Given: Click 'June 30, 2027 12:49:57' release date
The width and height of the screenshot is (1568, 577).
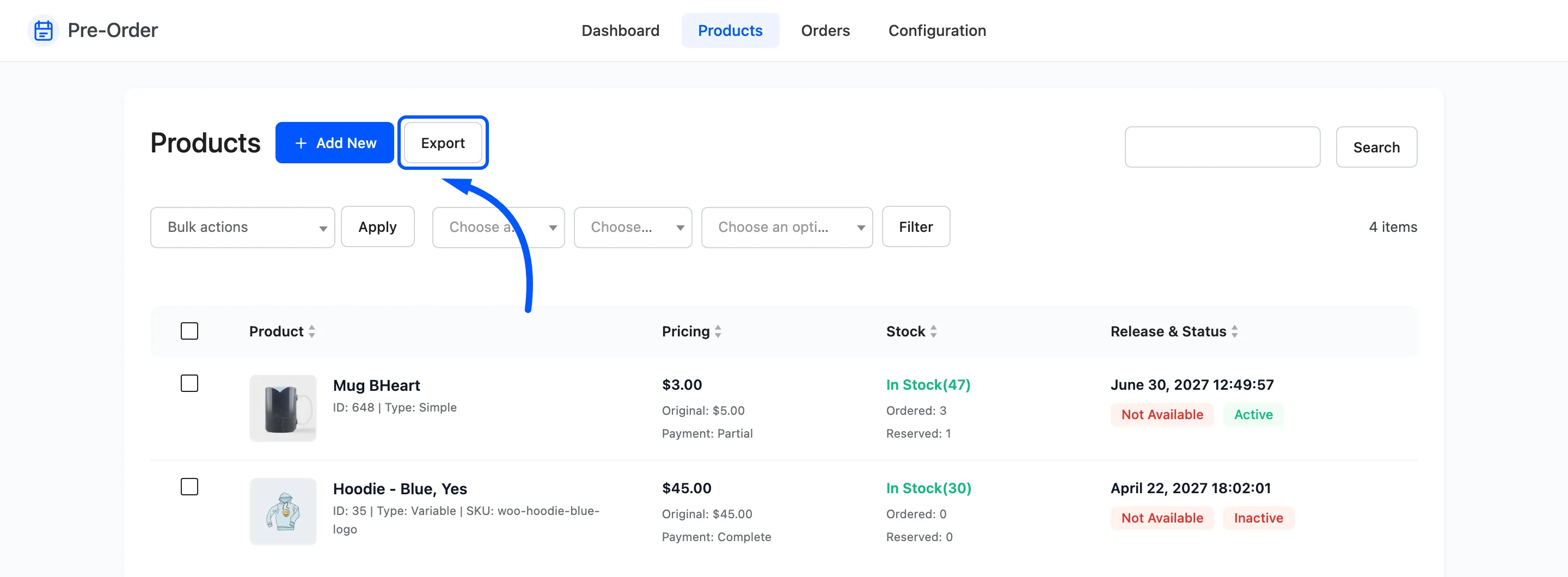Looking at the screenshot, I should pos(1192,385).
